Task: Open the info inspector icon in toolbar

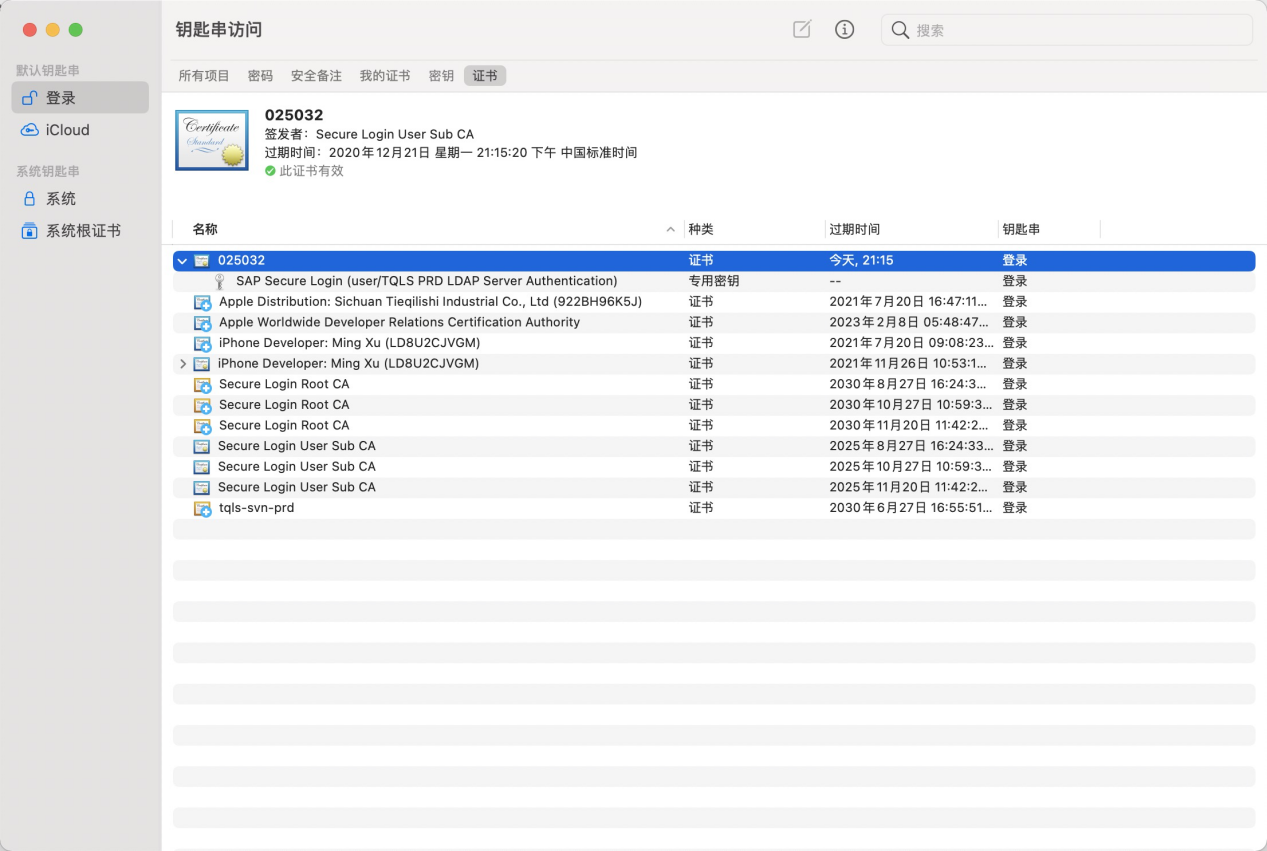Action: (x=845, y=30)
